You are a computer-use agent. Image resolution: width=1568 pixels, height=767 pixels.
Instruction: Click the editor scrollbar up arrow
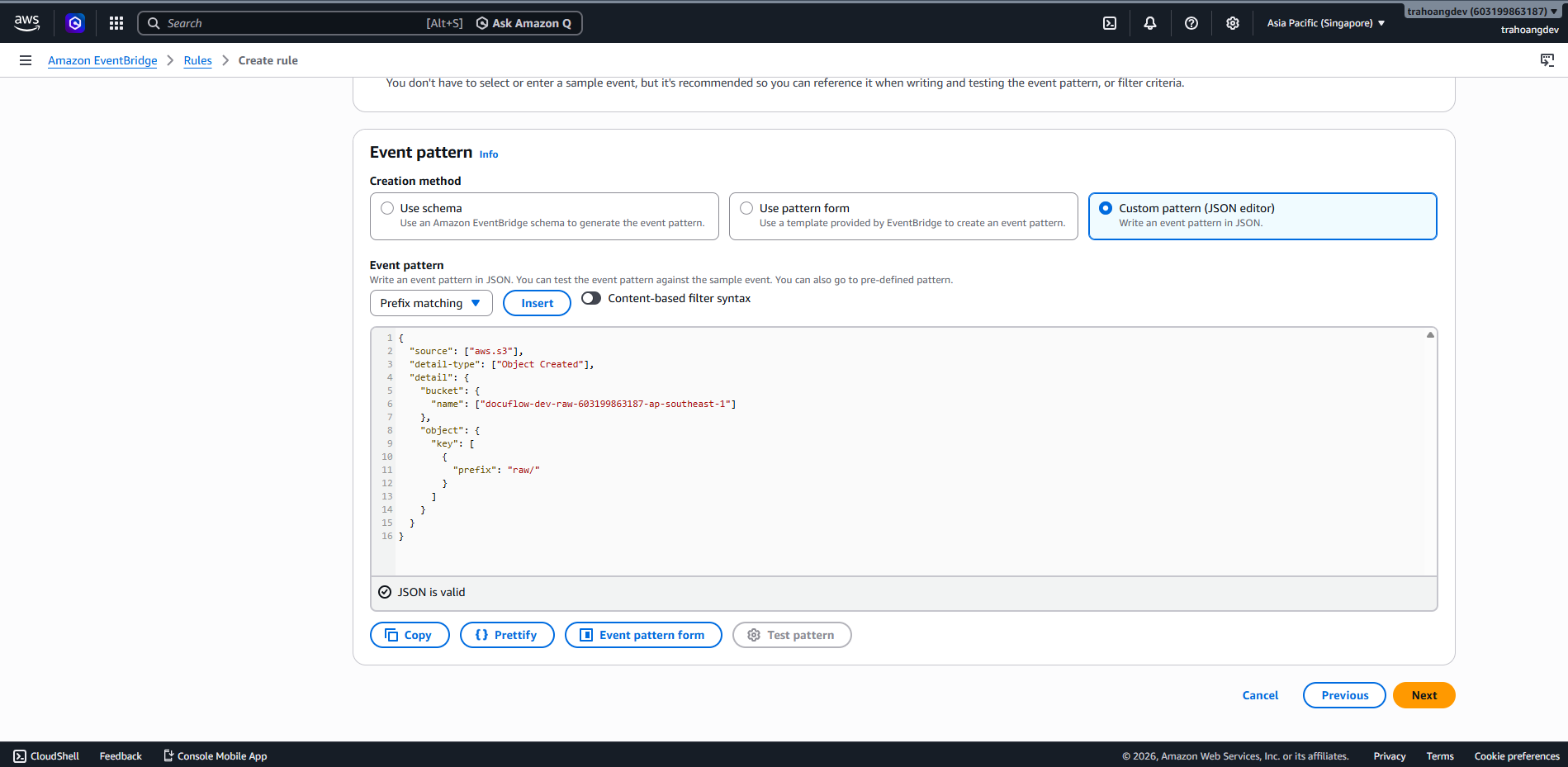coord(1430,335)
